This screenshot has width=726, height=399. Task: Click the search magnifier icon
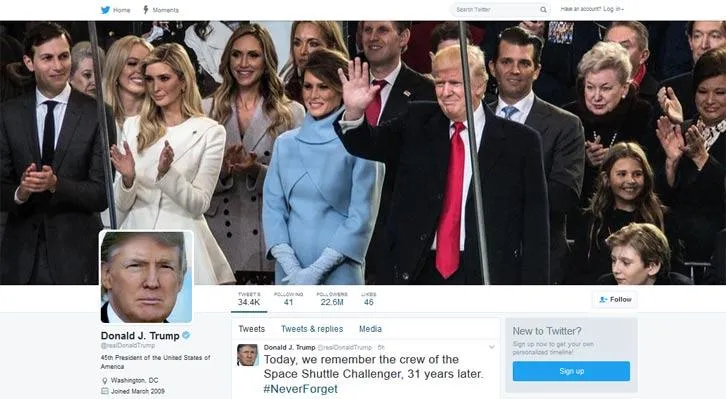[x=543, y=10]
